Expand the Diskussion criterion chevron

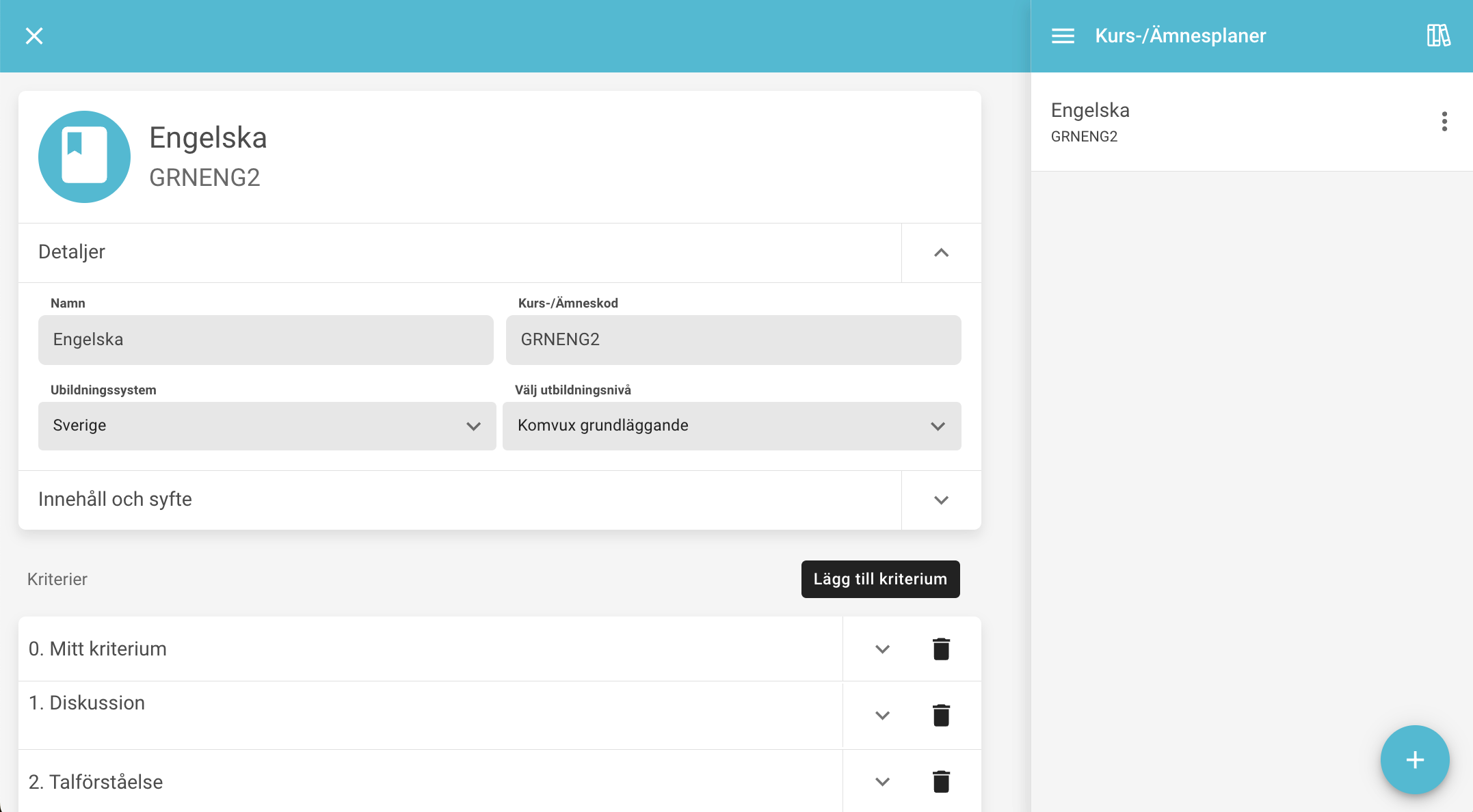(x=882, y=715)
